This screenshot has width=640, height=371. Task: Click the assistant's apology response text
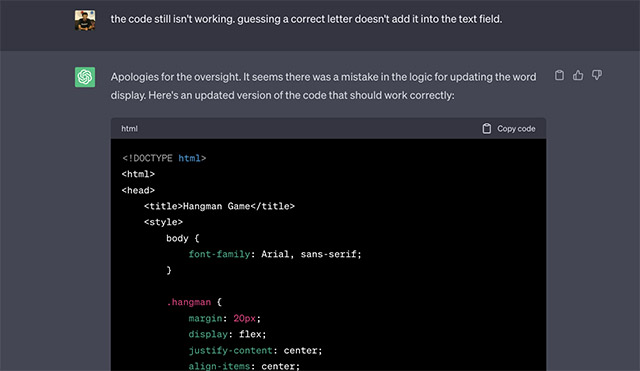[x=324, y=86]
